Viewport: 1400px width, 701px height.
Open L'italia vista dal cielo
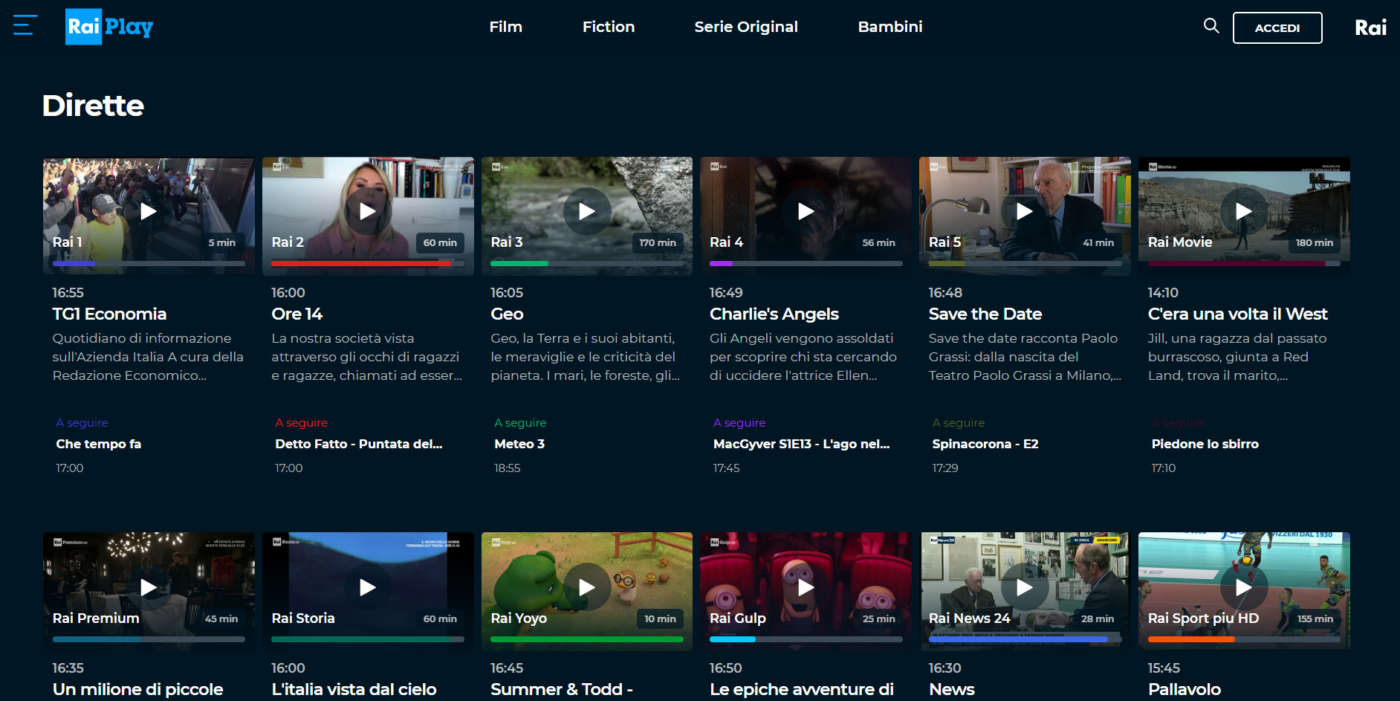click(x=354, y=689)
